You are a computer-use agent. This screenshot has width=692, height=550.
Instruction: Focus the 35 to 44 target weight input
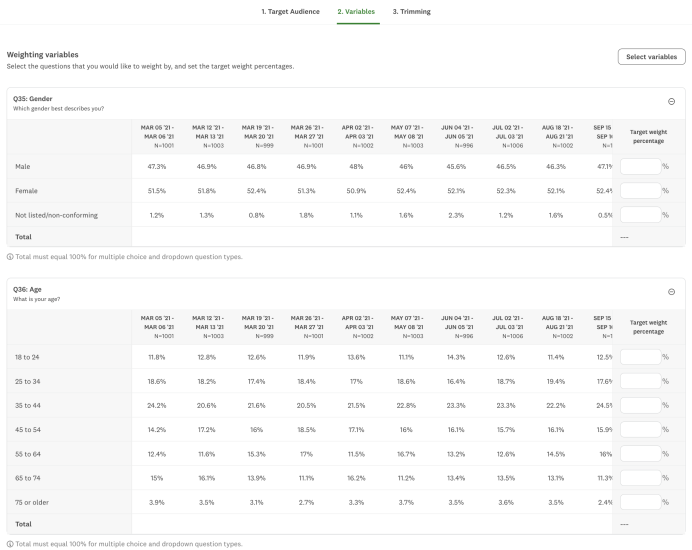click(640, 405)
